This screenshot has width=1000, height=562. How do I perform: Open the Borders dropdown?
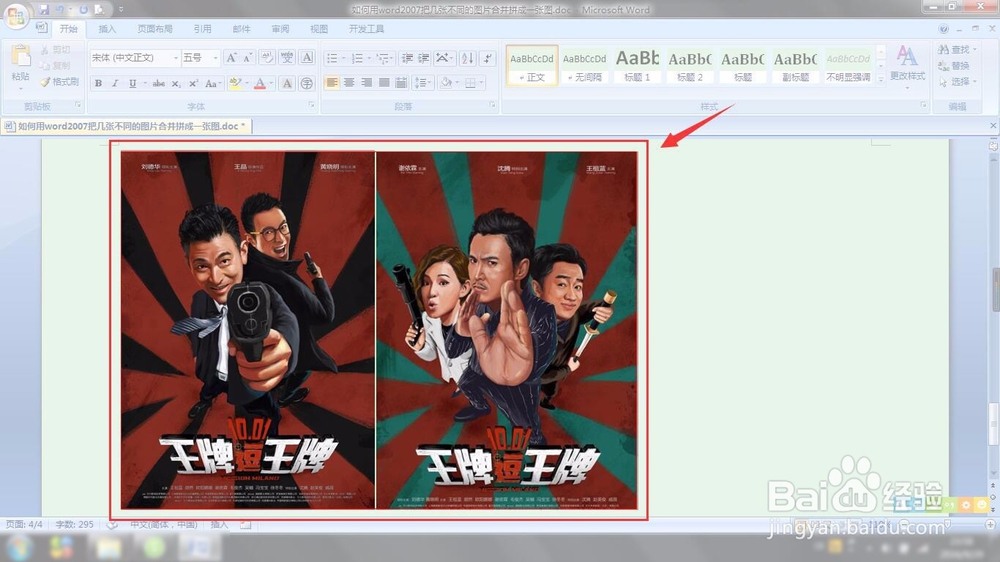(474, 82)
